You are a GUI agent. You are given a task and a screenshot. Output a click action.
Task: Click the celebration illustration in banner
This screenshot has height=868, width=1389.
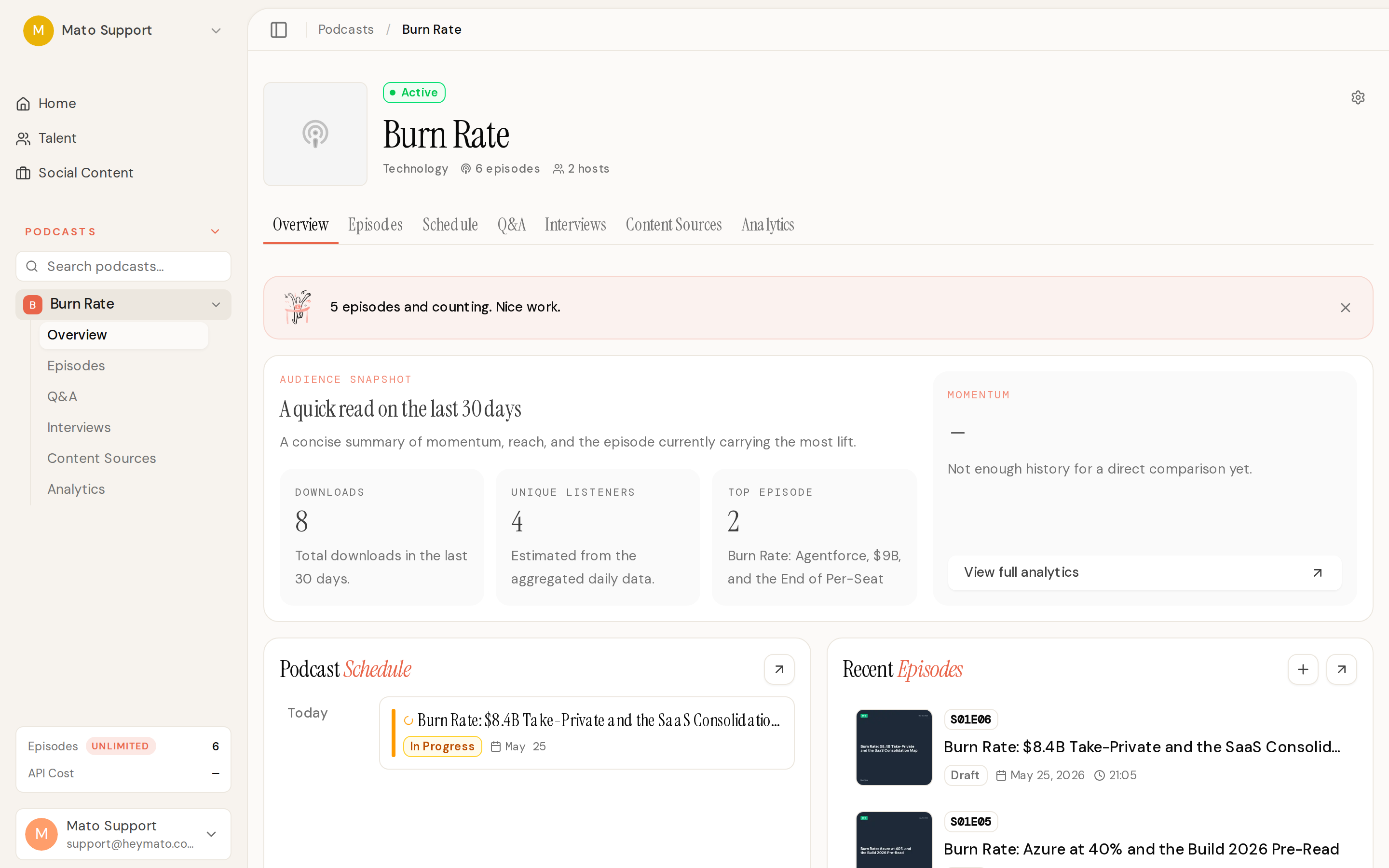(x=297, y=307)
